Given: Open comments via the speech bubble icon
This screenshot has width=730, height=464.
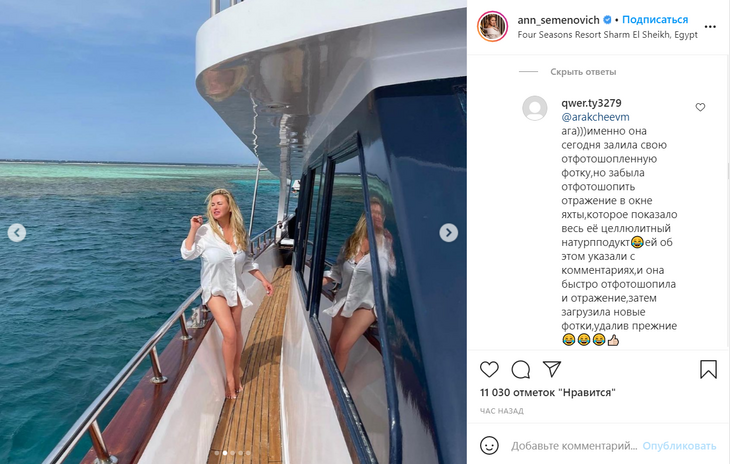Looking at the screenshot, I should 520,369.
